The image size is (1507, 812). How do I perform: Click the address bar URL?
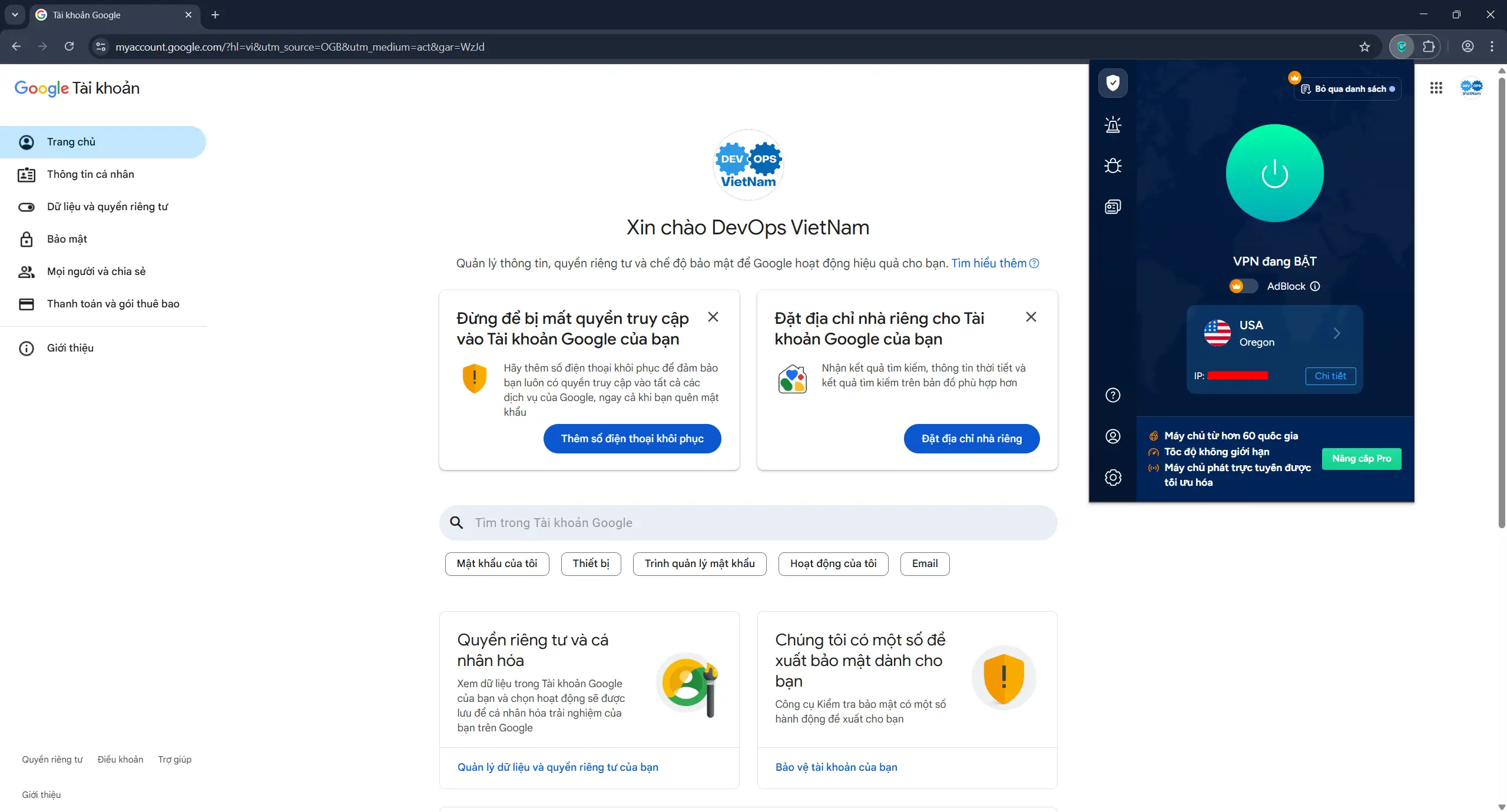[300, 47]
